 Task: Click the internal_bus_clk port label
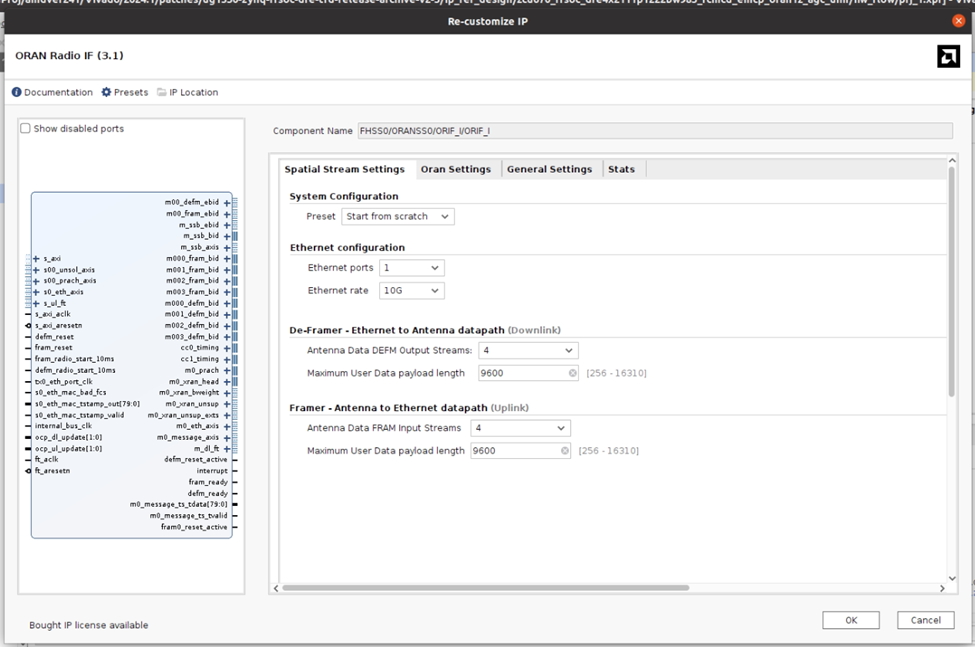63,426
